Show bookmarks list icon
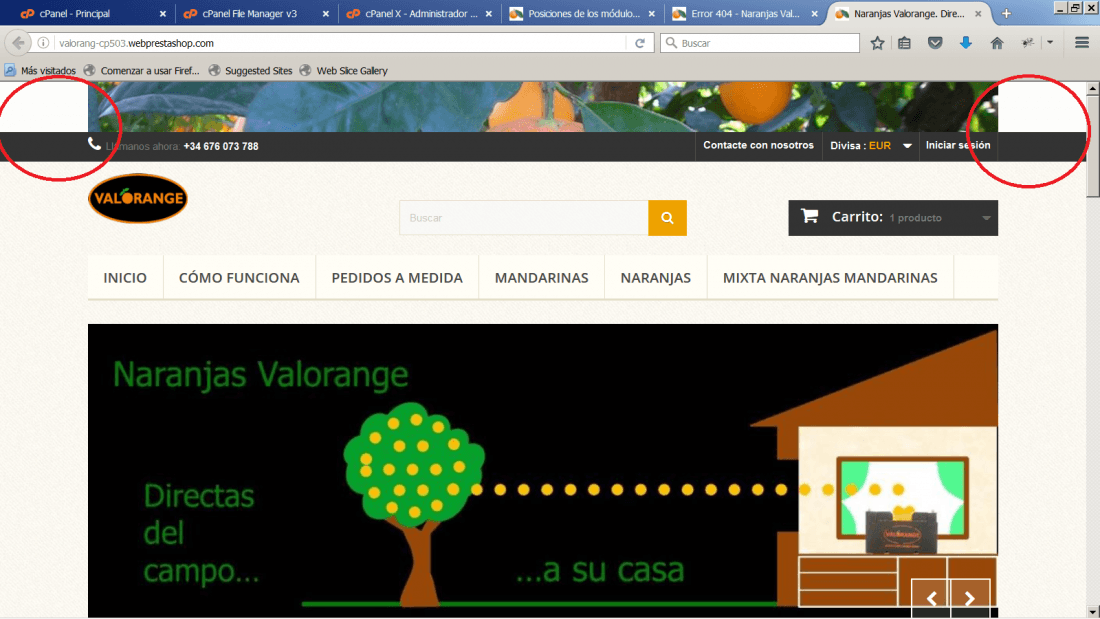 point(905,43)
